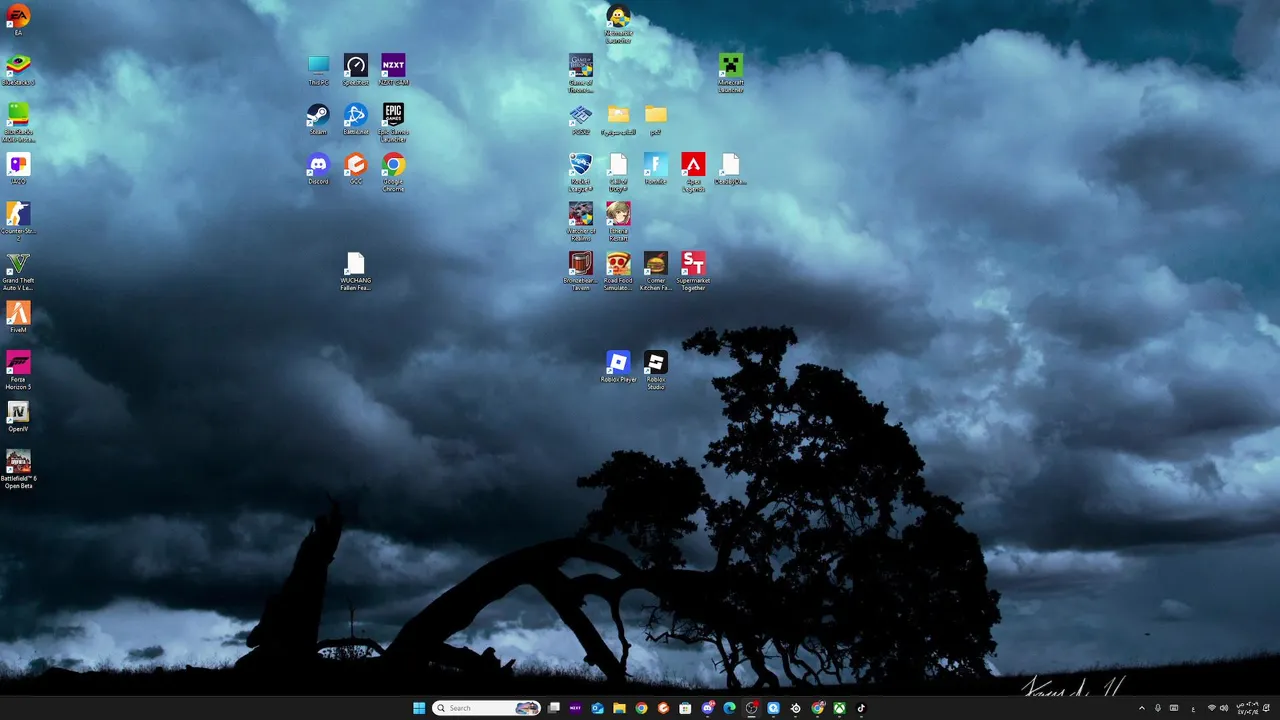The image size is (1280, 720).
Task: Select the Speedtest desktop shortcut
Action: pos(356,70)
